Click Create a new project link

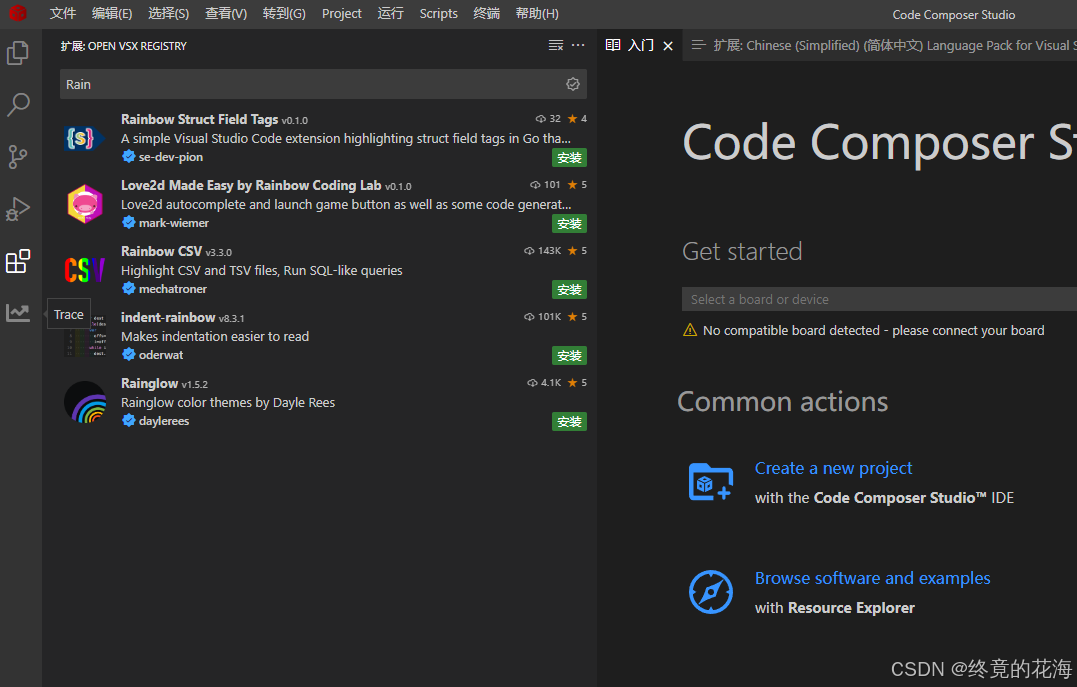(x=833, y=469)
